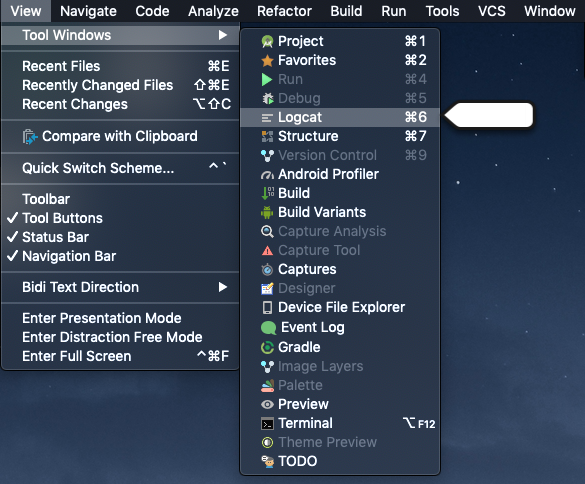The height and width of the screenshot is (484, 585).
Task: Open the Refactor menu in menu bar
Action: (284, 11)
